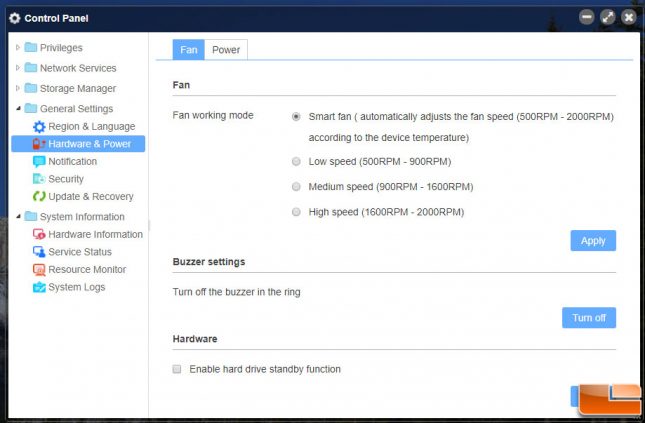Open Region & Language settings
The image size is (645, 423).
[x=92, y=126]
